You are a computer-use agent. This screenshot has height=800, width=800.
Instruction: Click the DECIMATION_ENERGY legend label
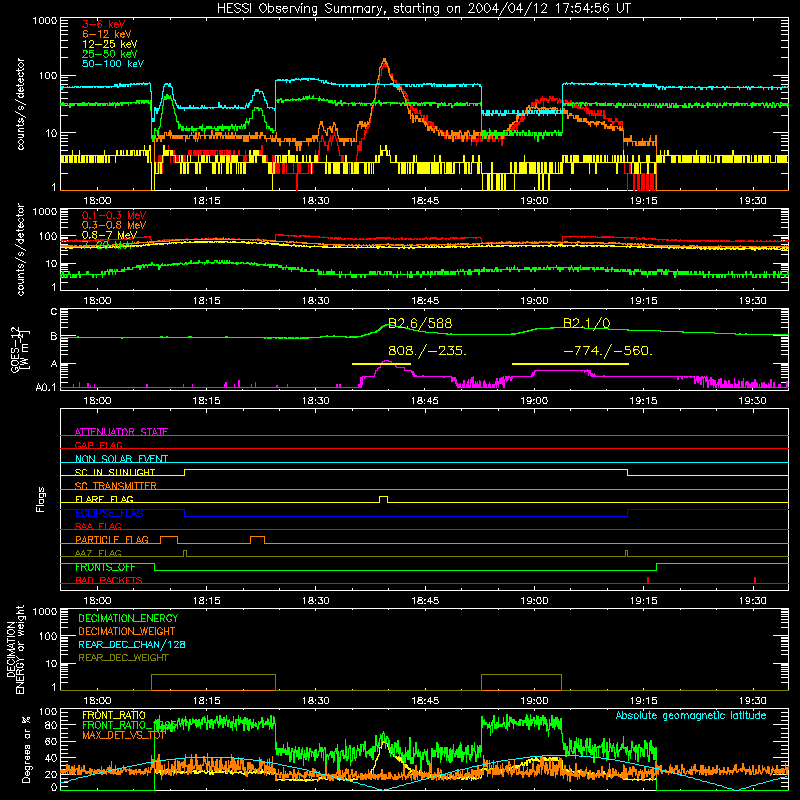(128, 618)
